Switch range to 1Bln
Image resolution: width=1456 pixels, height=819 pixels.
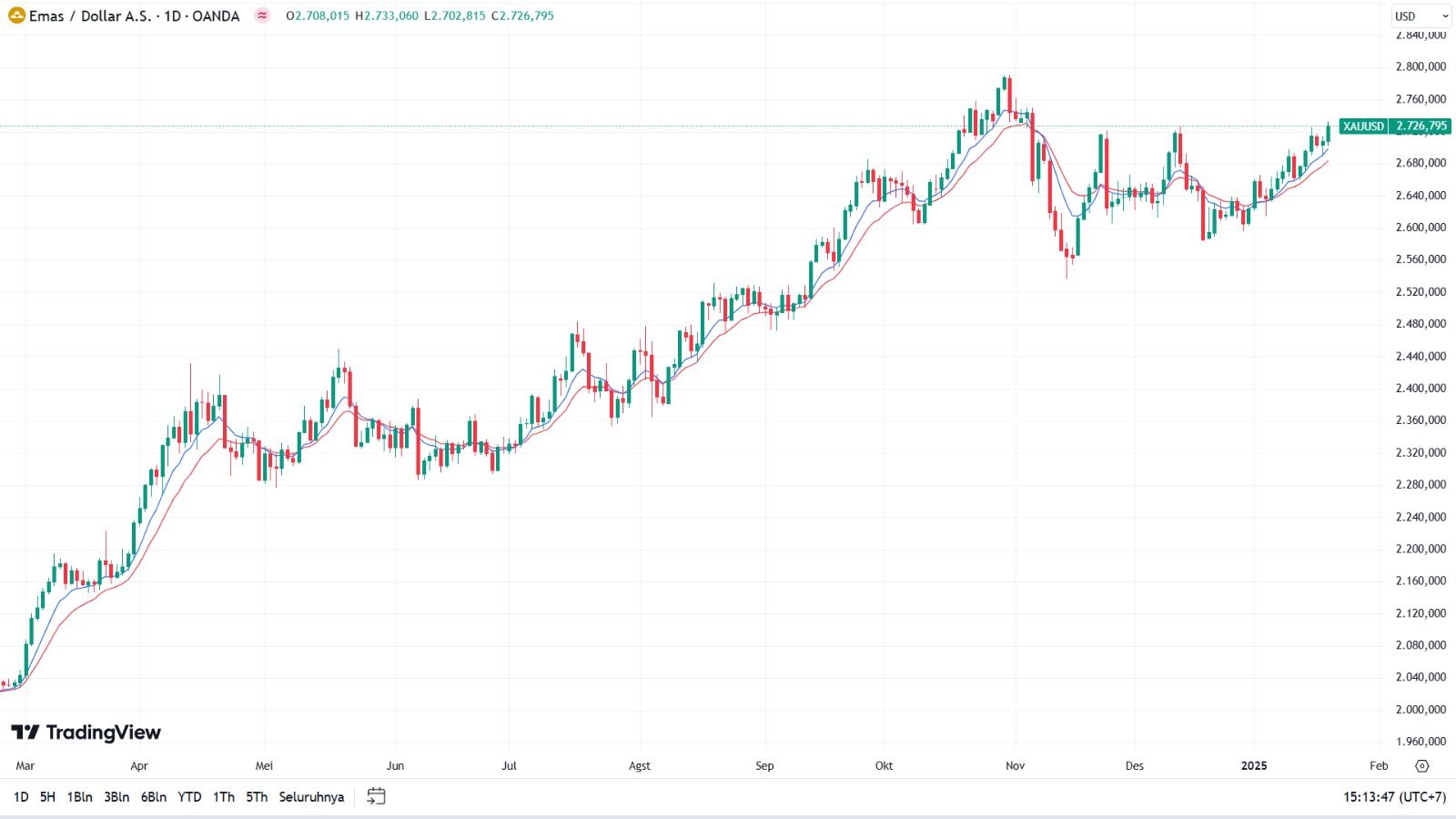coord(79,797)
